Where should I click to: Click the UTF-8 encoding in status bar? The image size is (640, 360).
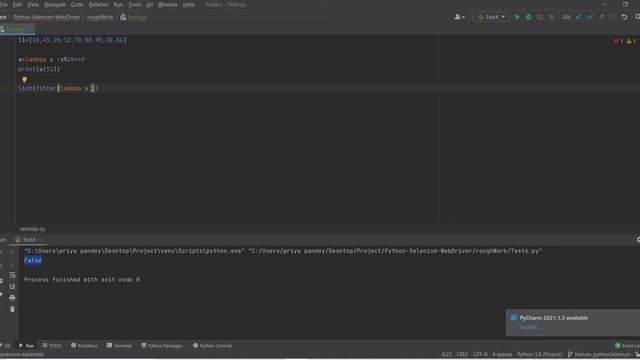pos(480,354)
